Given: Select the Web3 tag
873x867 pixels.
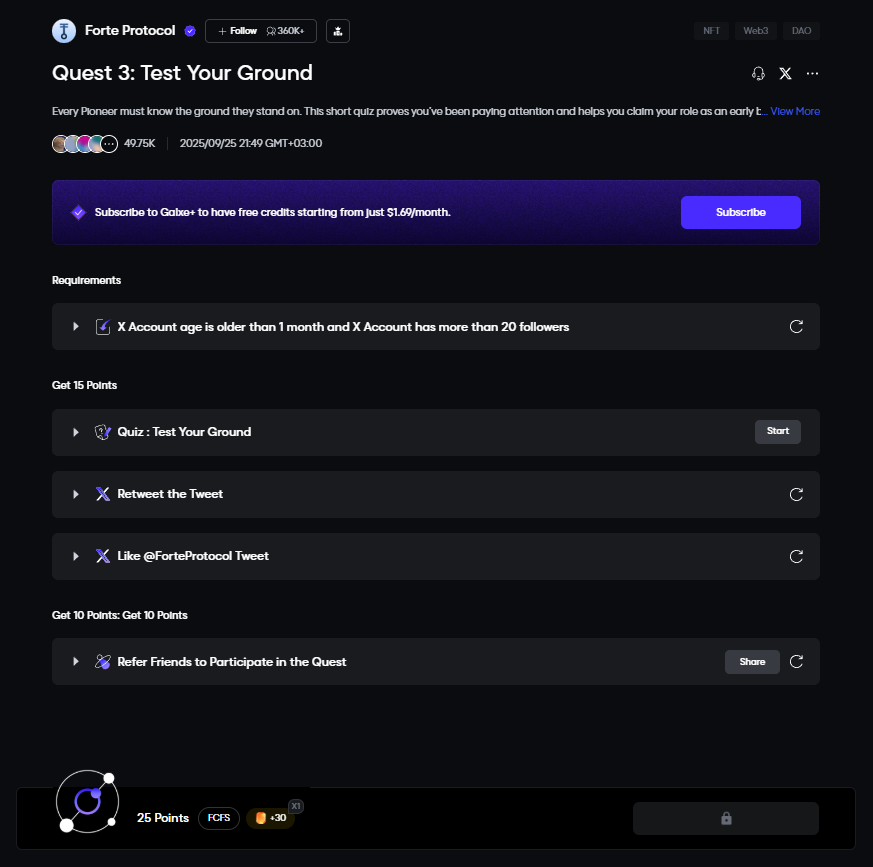Looking at the screenshot, I should [x=755, y=31].
